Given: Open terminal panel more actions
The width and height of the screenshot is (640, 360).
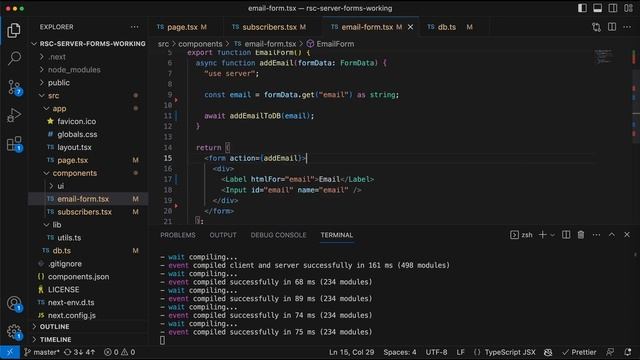Looking at the screenshot, I should coord(596,235).
